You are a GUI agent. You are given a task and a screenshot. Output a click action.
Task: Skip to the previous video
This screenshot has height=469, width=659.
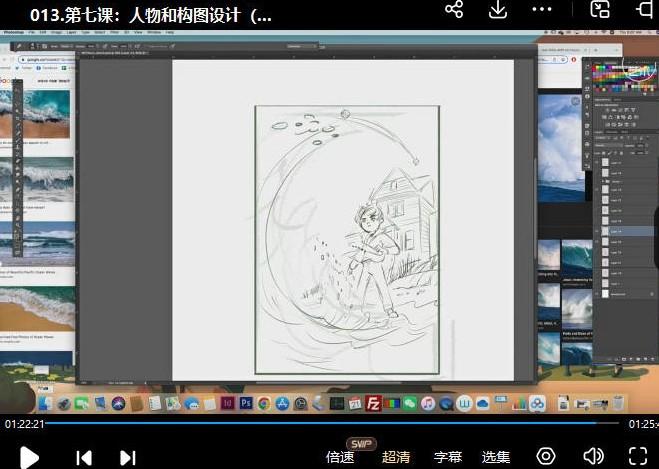(84, 457)
